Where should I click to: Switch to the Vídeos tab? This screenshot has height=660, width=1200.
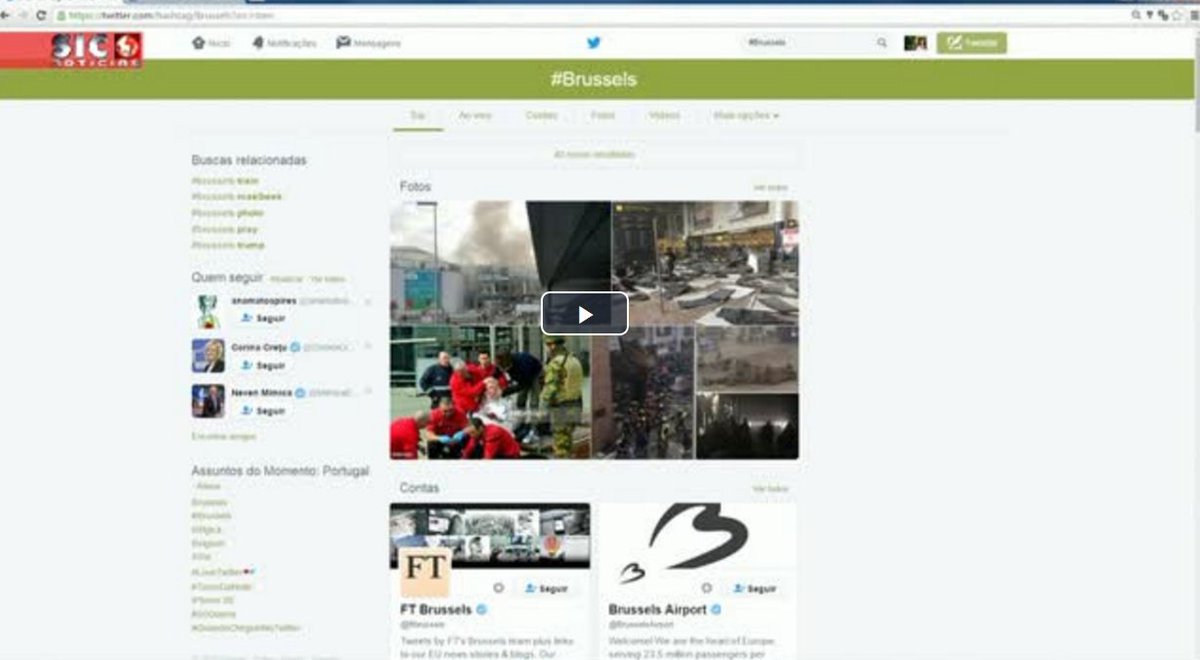coord(664,116)
